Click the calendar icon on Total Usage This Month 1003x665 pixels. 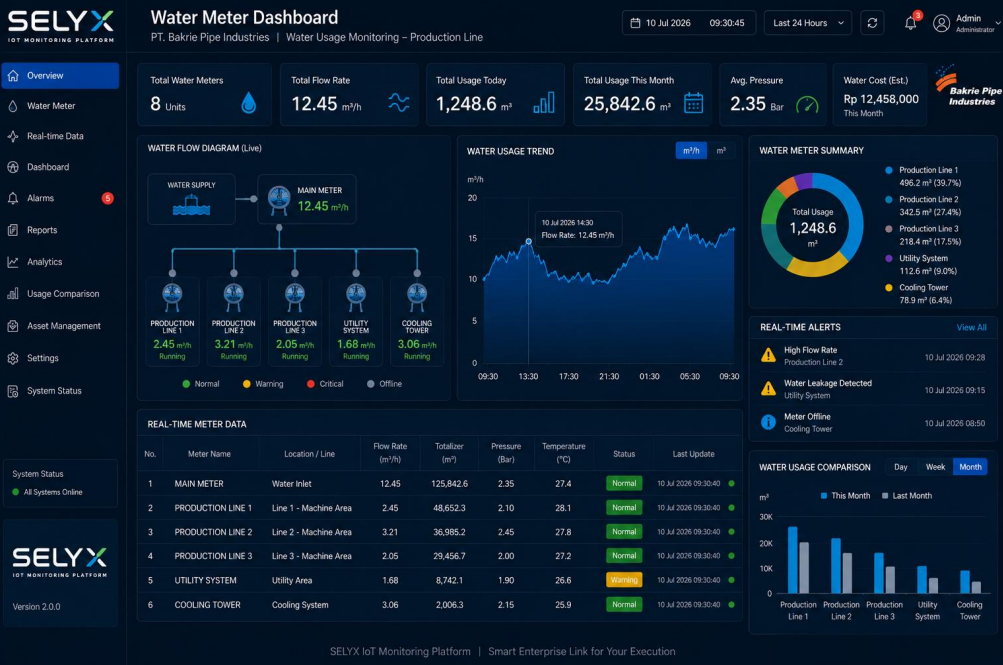[x=693, y=103]
